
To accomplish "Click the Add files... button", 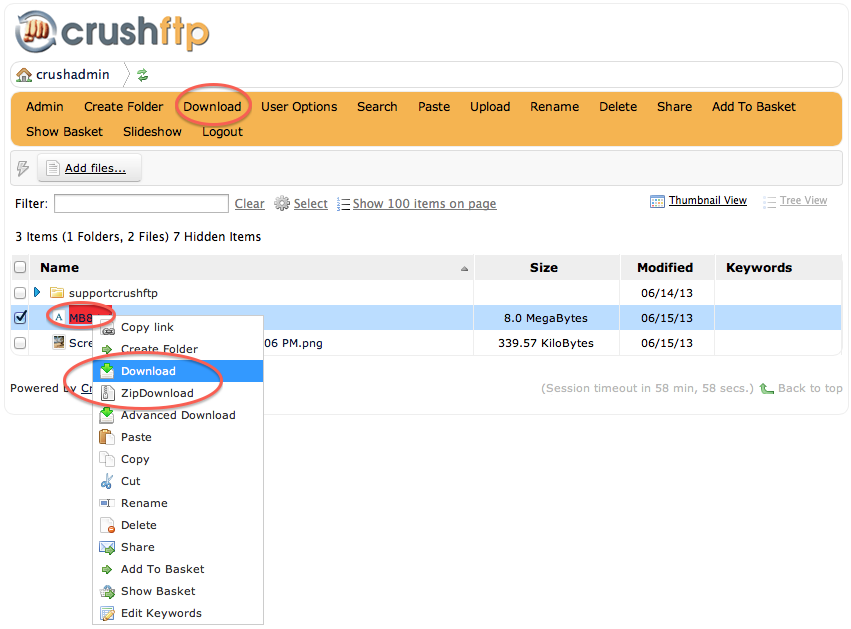I will (90, 168).
